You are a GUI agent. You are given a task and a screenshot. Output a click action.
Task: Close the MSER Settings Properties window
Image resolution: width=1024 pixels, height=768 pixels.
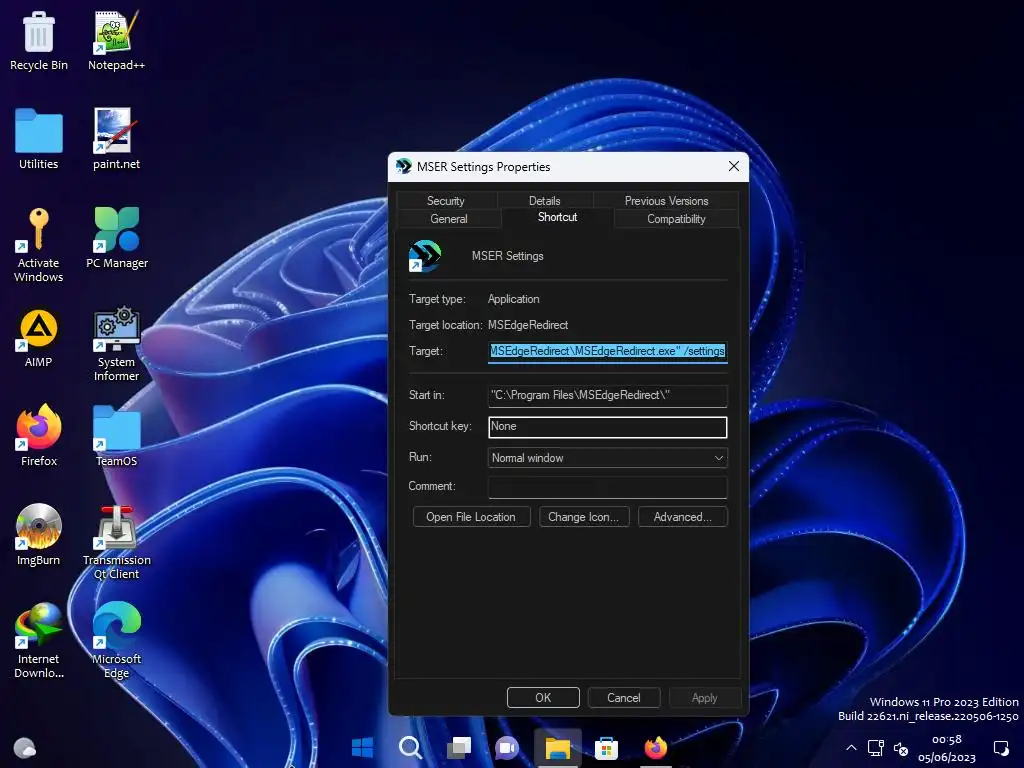click(x=734, y=167)
